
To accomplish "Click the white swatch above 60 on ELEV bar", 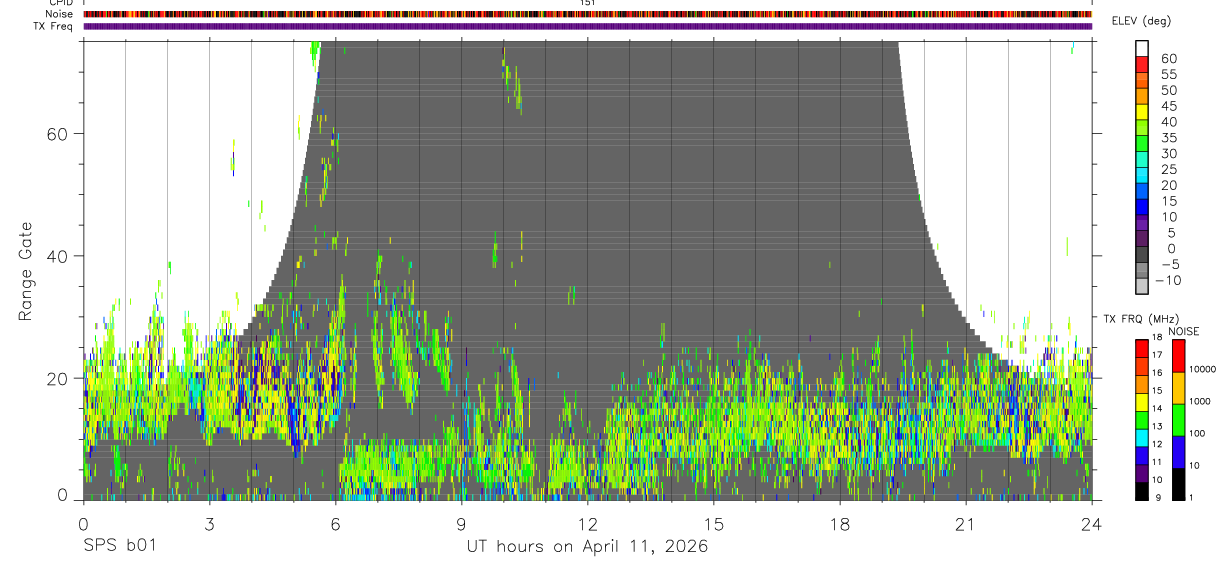I will tap(1142, 49).
